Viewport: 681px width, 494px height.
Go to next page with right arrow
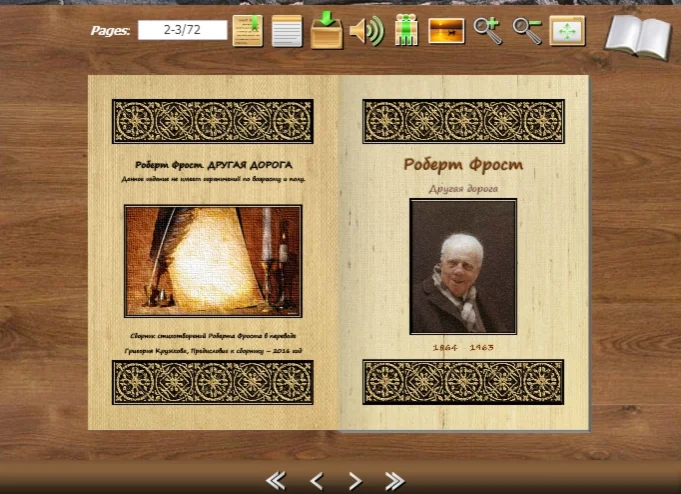pos(355,481)
